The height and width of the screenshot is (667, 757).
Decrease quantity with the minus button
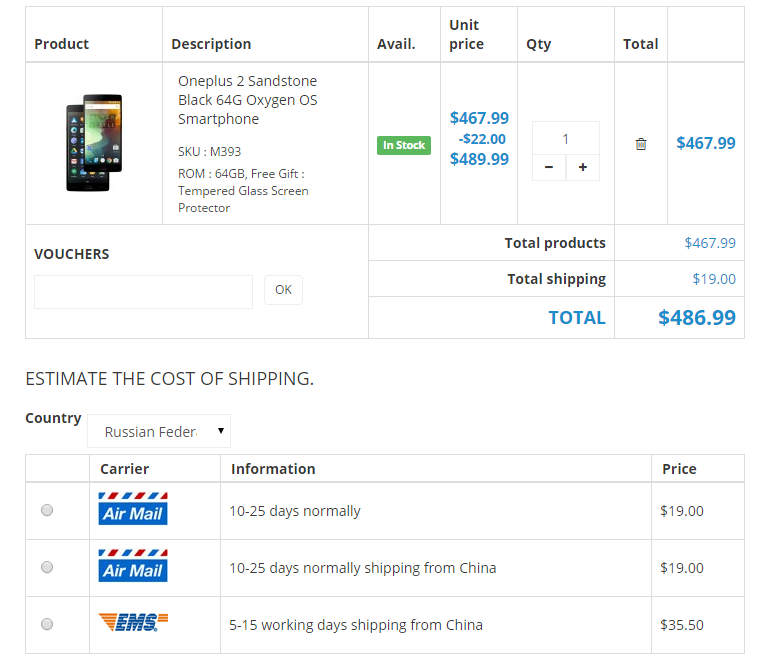point(548,168)
